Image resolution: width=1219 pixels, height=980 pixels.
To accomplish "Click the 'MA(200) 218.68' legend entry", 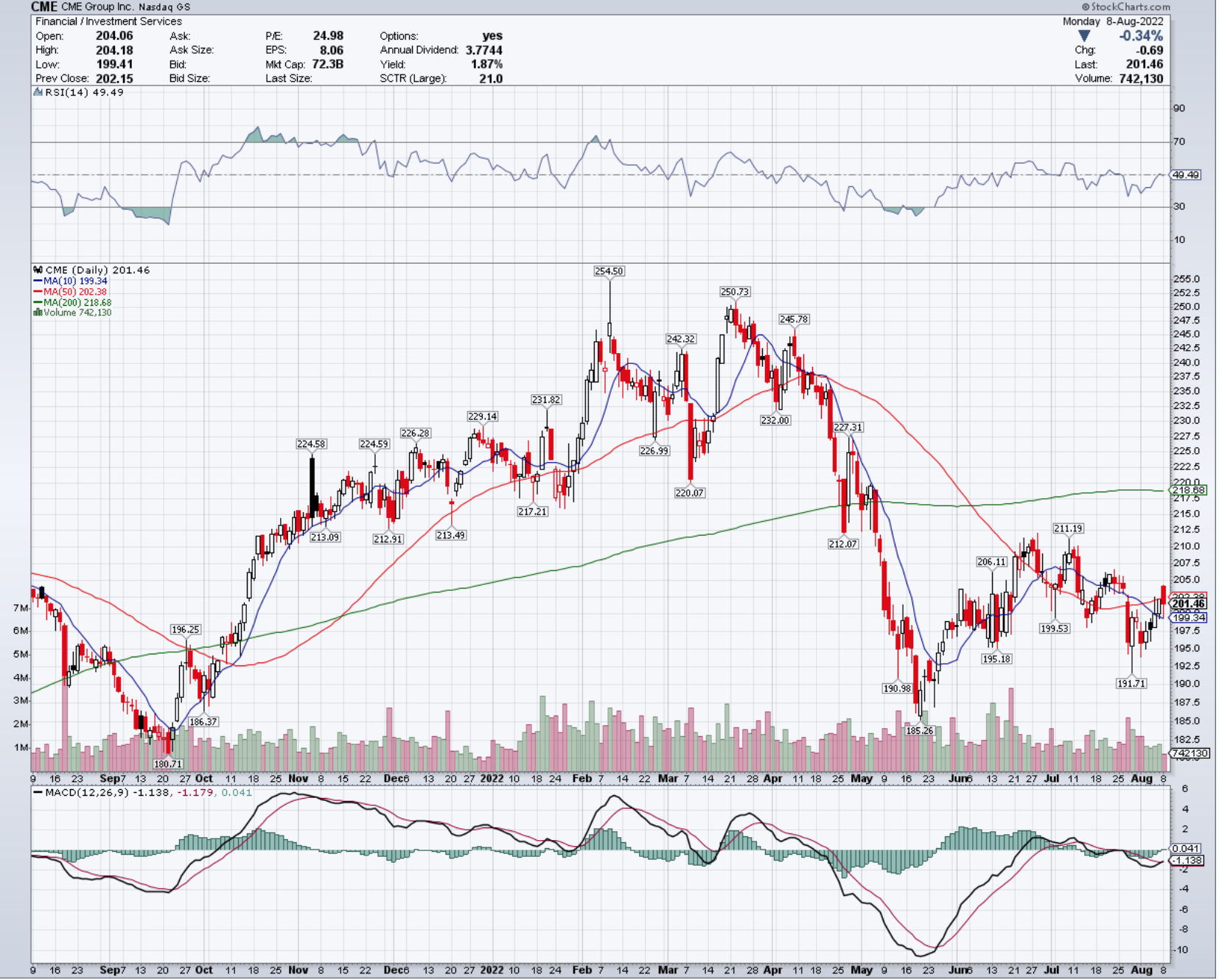I will point(77,302).
